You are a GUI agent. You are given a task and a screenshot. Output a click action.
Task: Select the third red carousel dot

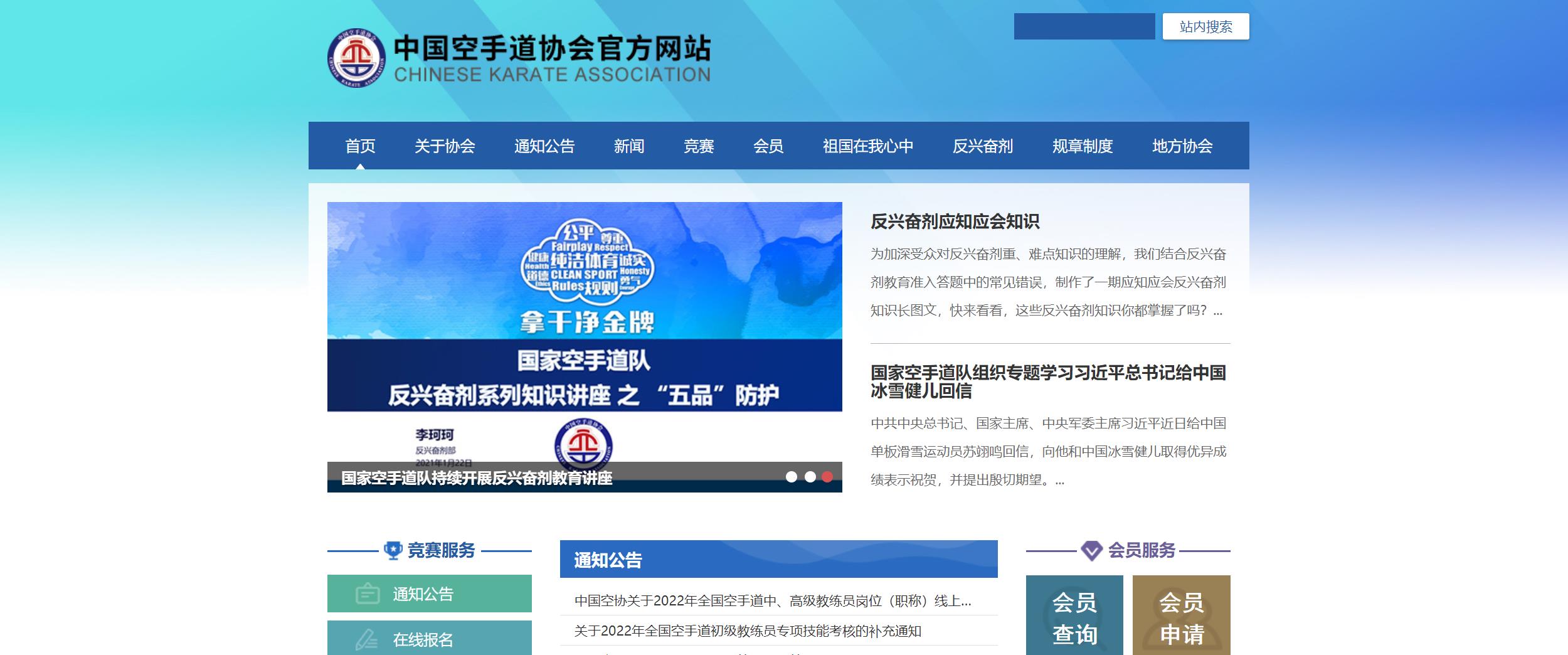click(827, 477)
